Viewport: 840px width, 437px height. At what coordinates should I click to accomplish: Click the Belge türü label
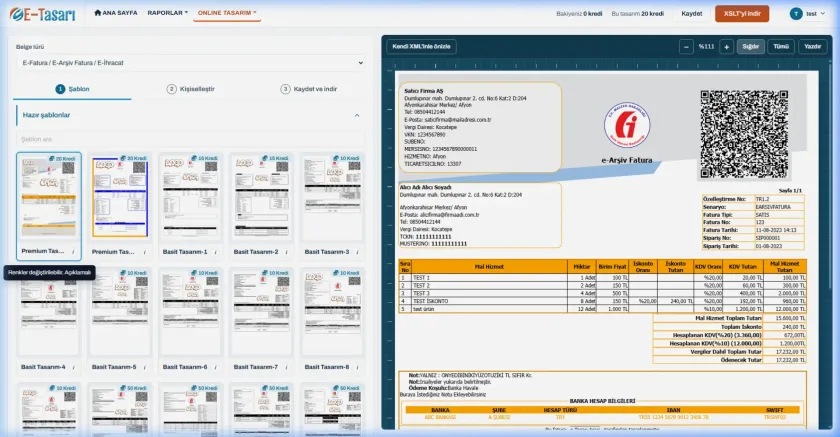click(30, 47)
